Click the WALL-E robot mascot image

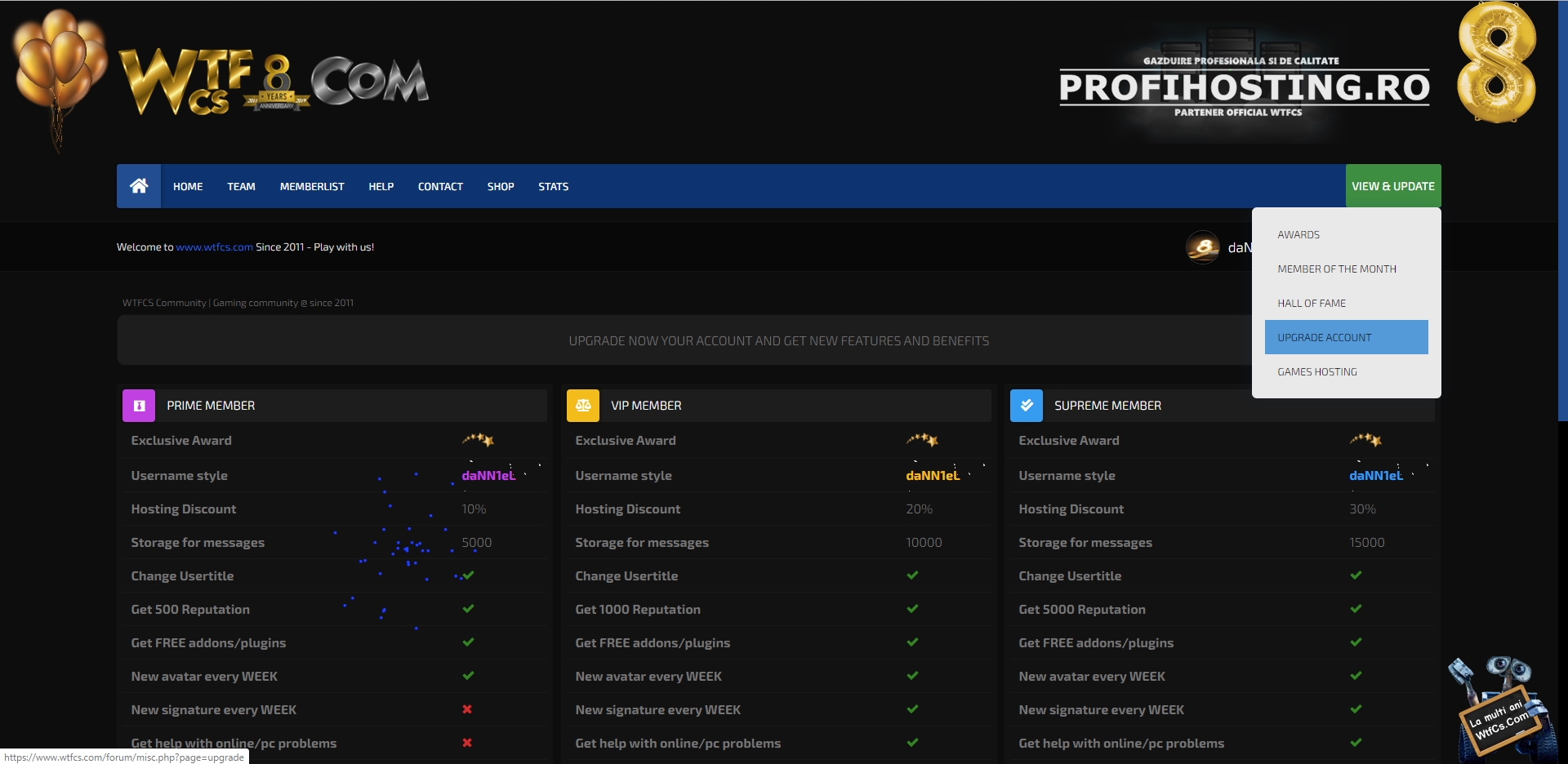point(1499,707)
